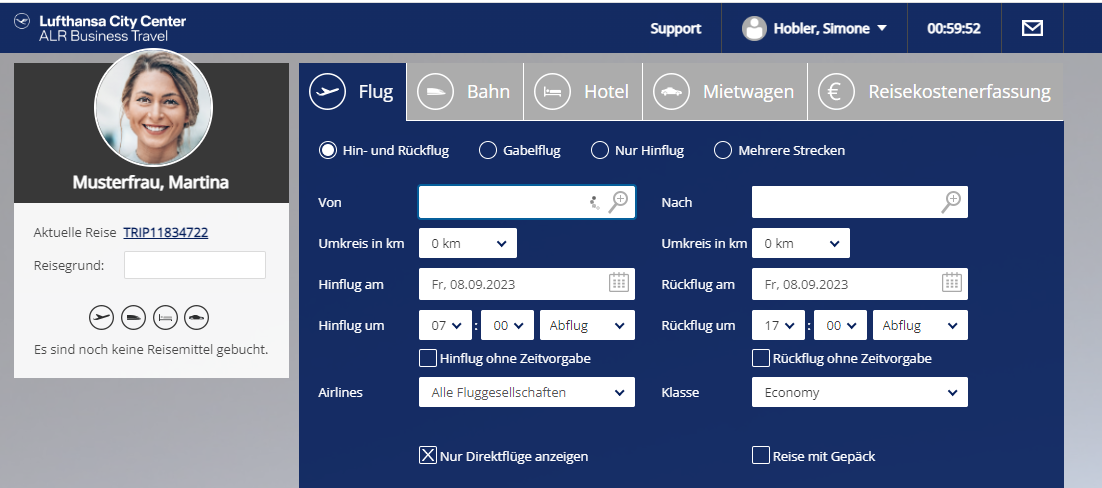Switch to the Bahn tab

(465, 92)
